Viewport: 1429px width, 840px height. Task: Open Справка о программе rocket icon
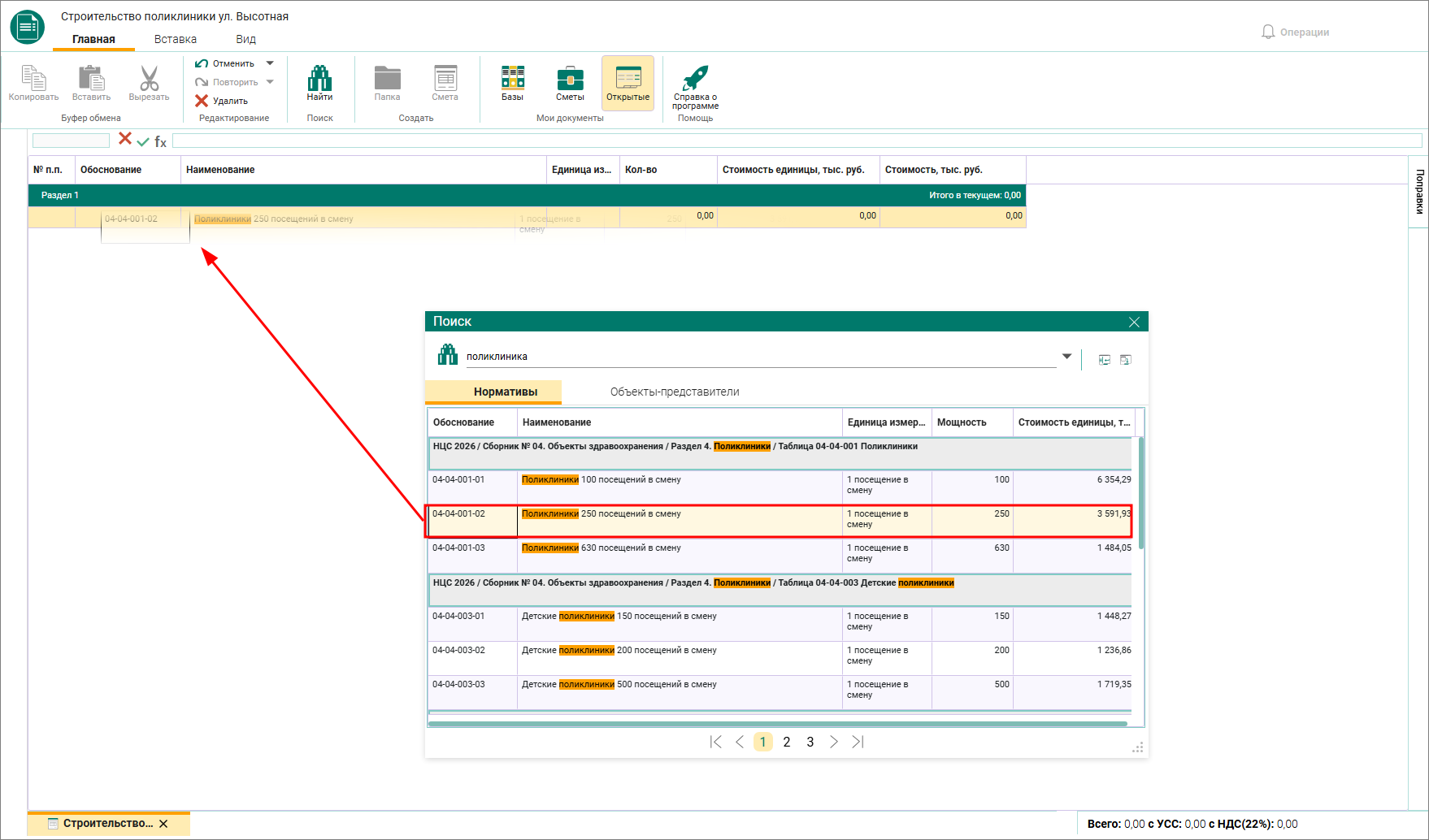[x=696, y=78]
